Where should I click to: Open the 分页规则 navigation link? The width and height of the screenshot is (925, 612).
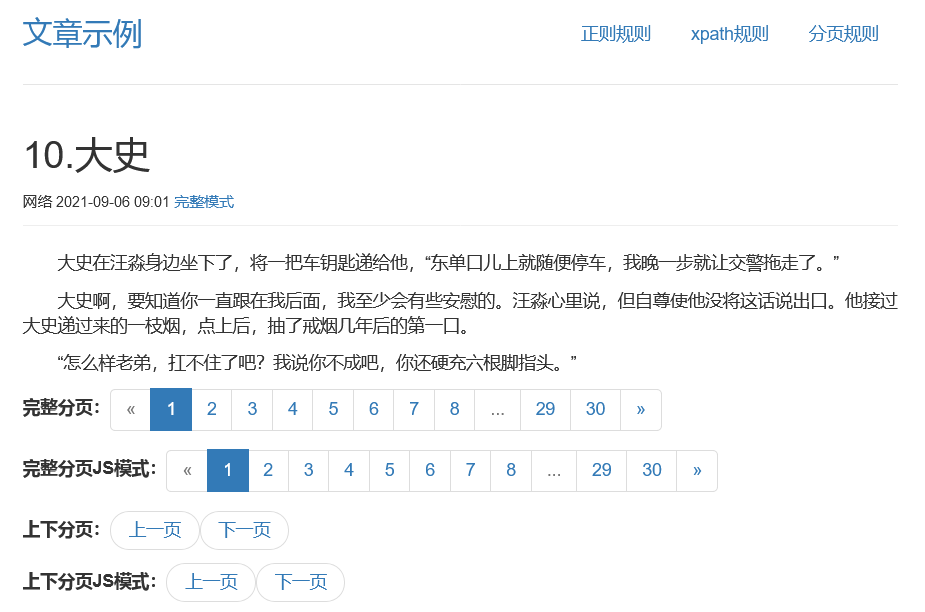click(x=843, y=33)
